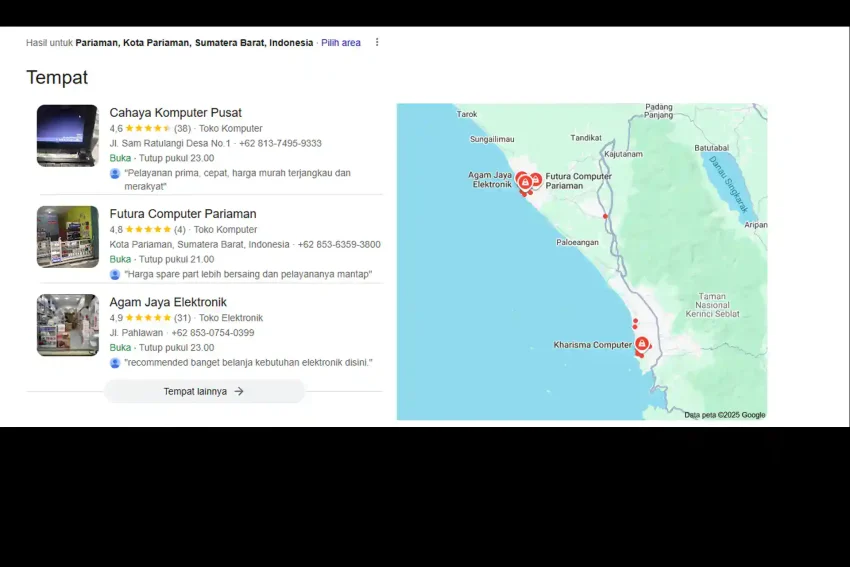Click the Tempat section heading

pos(57,78)
